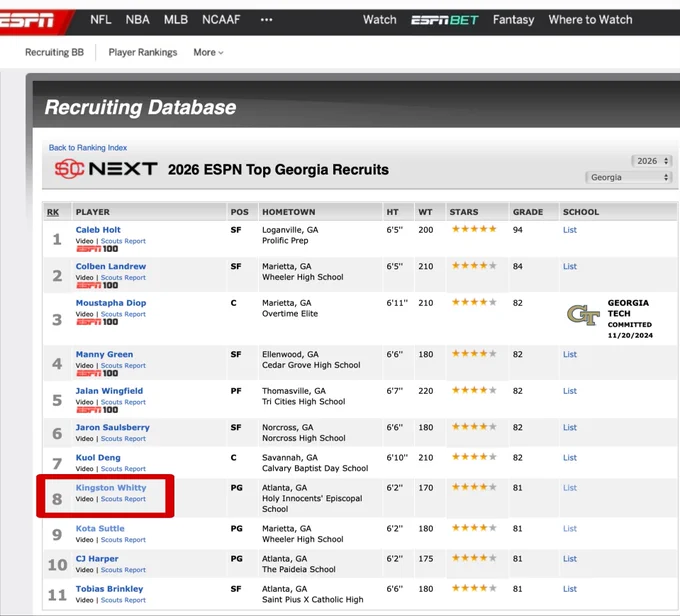Open NCAAF in the top navigation
680x616 pixels.
[x=221, y=20]
